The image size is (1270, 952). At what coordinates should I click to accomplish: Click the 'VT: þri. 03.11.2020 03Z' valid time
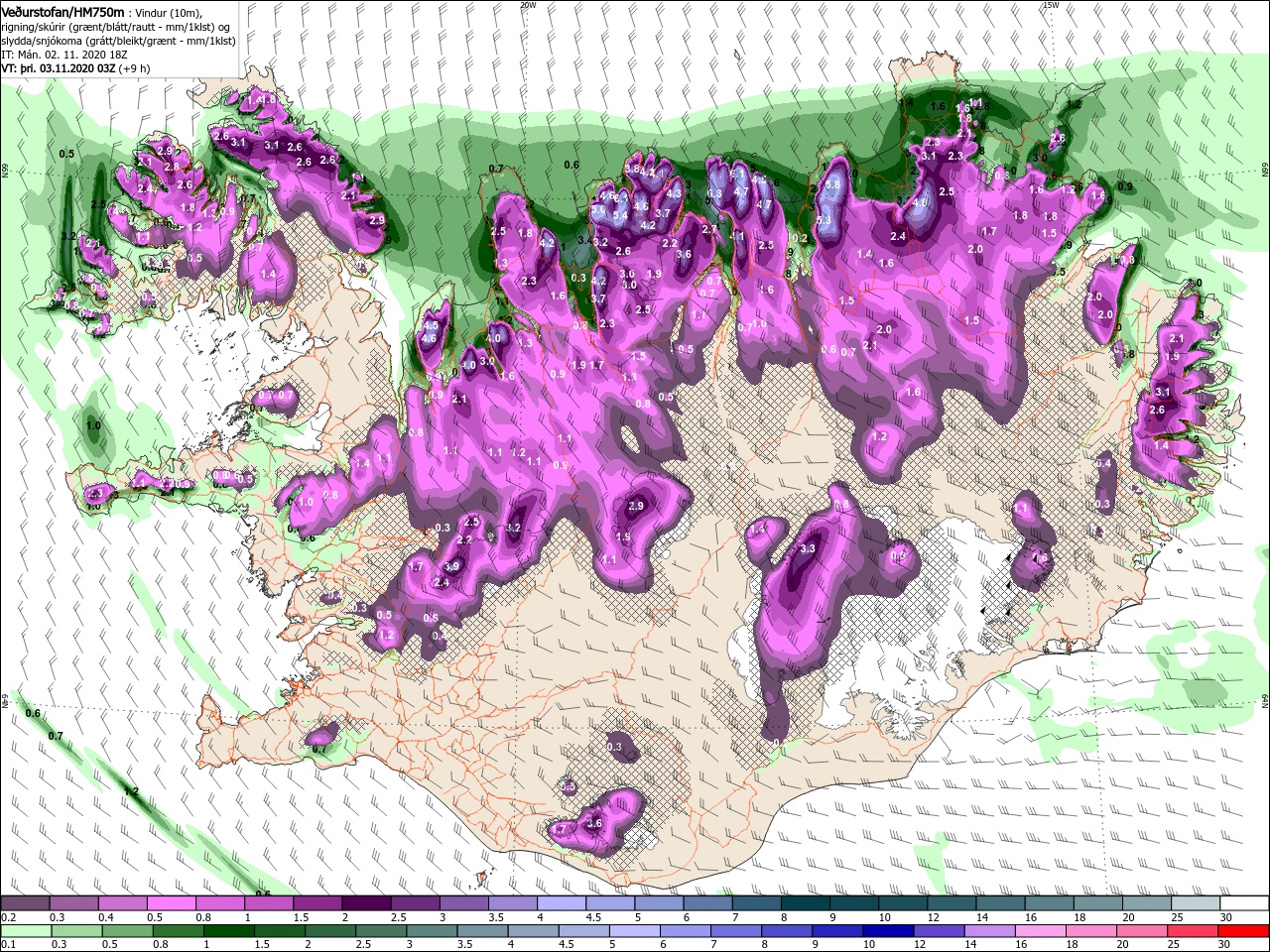click(59, 68)
